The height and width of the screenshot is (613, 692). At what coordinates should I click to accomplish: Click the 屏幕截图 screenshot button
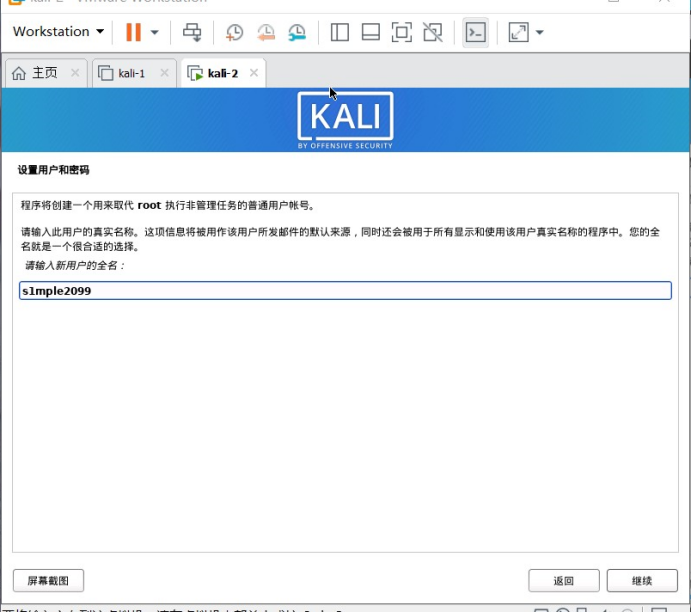tap(49, 580)
